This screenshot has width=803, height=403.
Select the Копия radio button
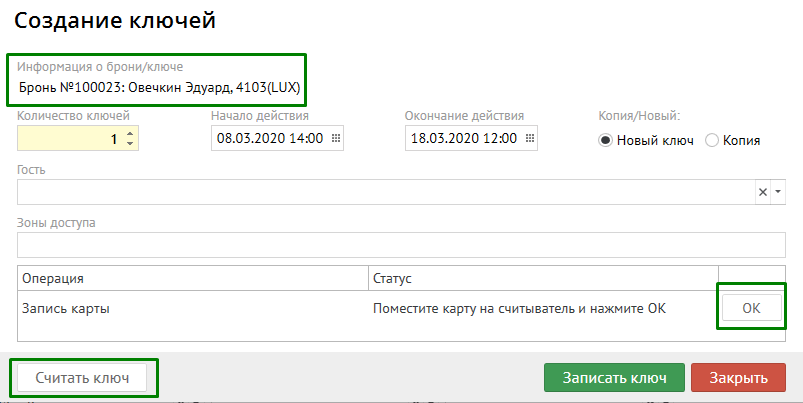coord(712,140)
